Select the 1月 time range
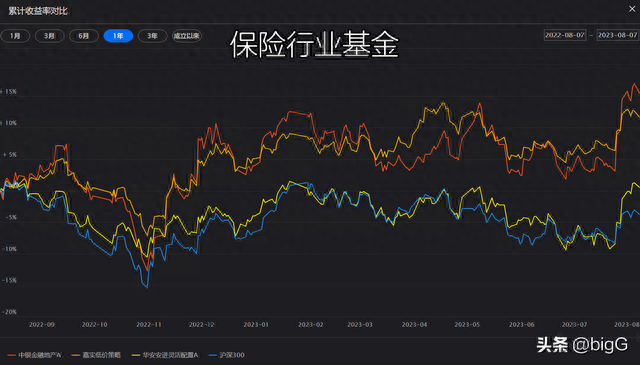This screenshot has height=365, width=640. pyautogui.click(x=15, y=36)
